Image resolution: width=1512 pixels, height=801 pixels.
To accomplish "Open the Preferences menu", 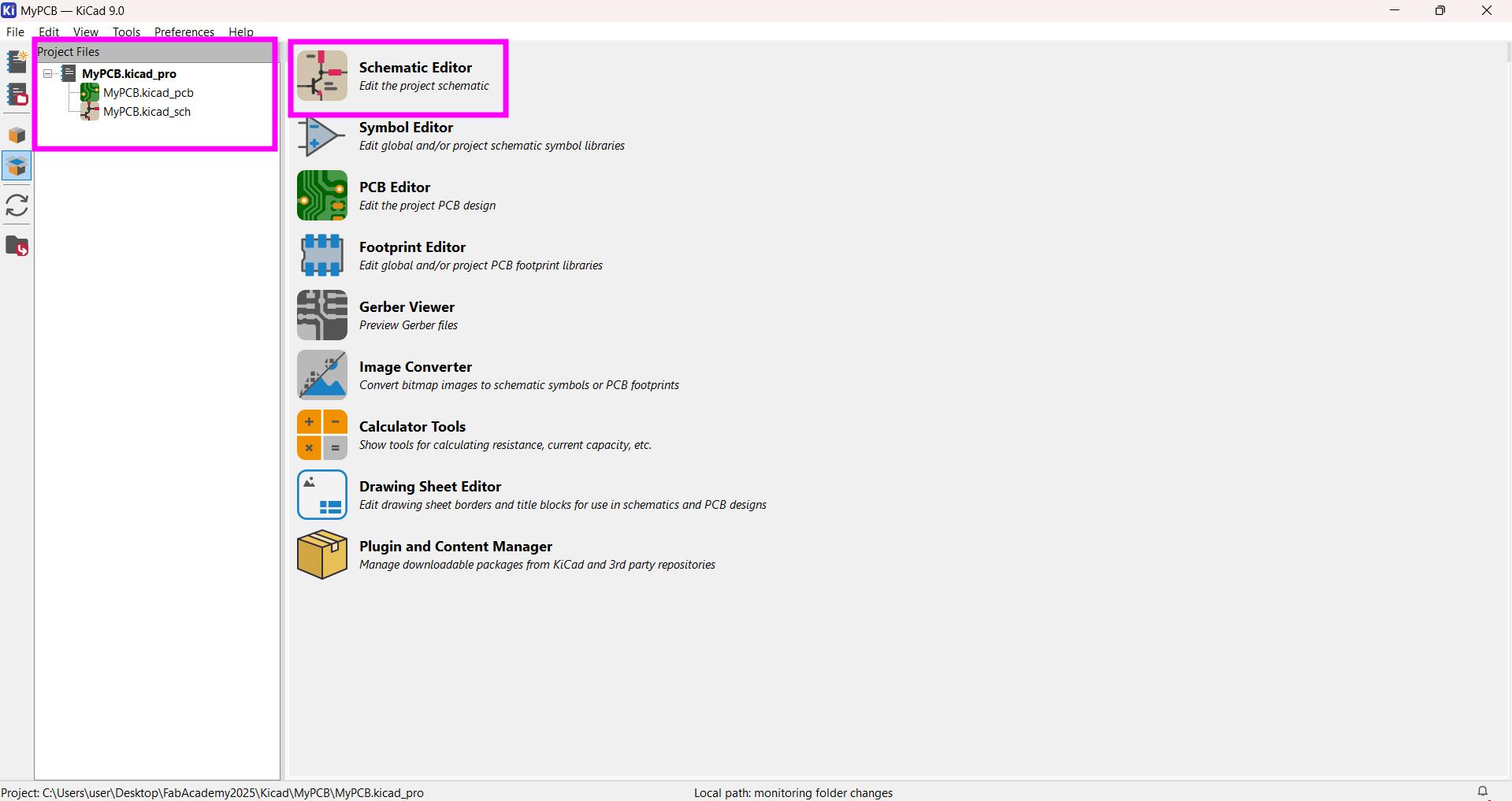I will click(x=184, y=32).
